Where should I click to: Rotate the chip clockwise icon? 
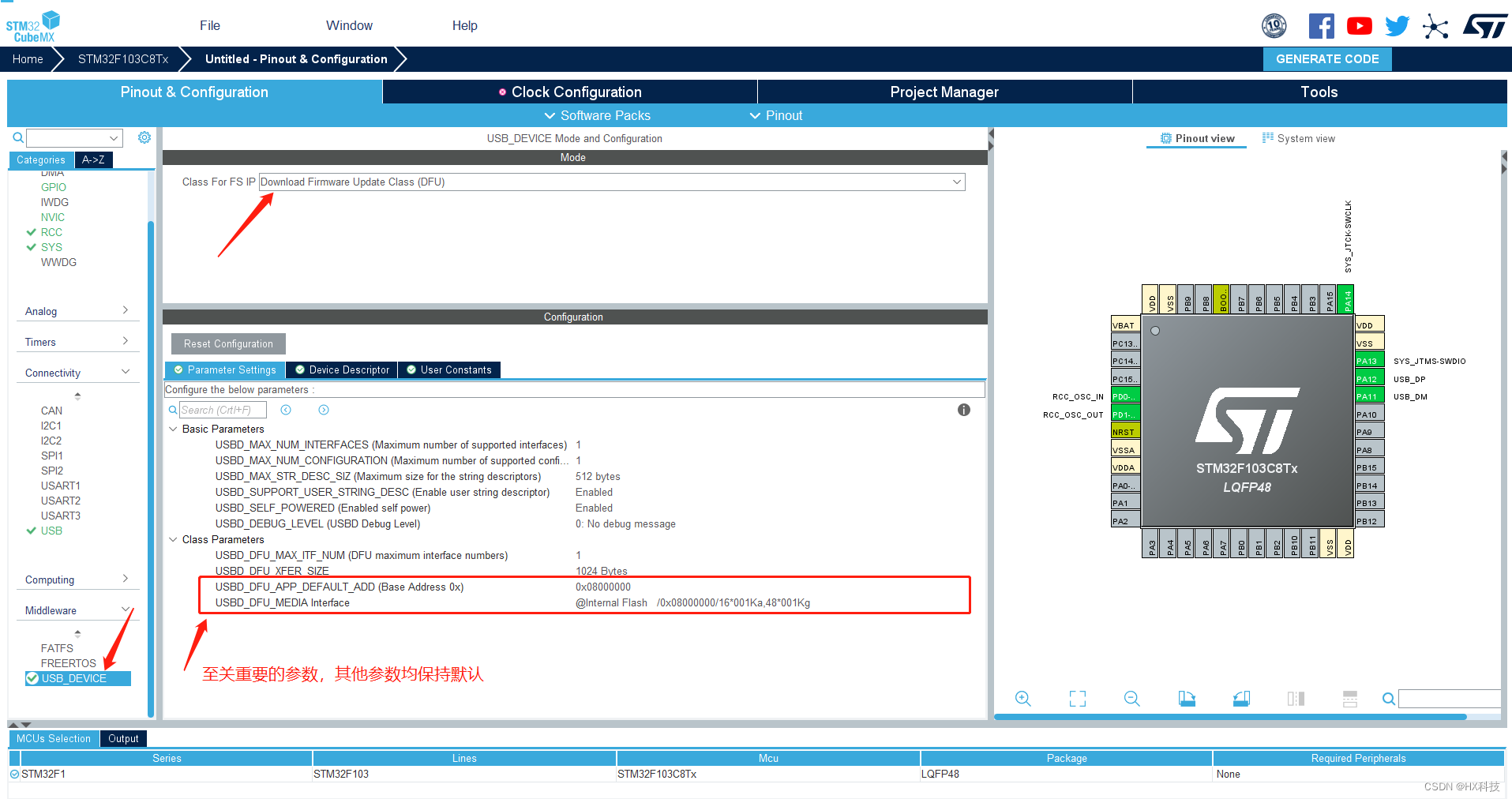(x=1187, y=699)
